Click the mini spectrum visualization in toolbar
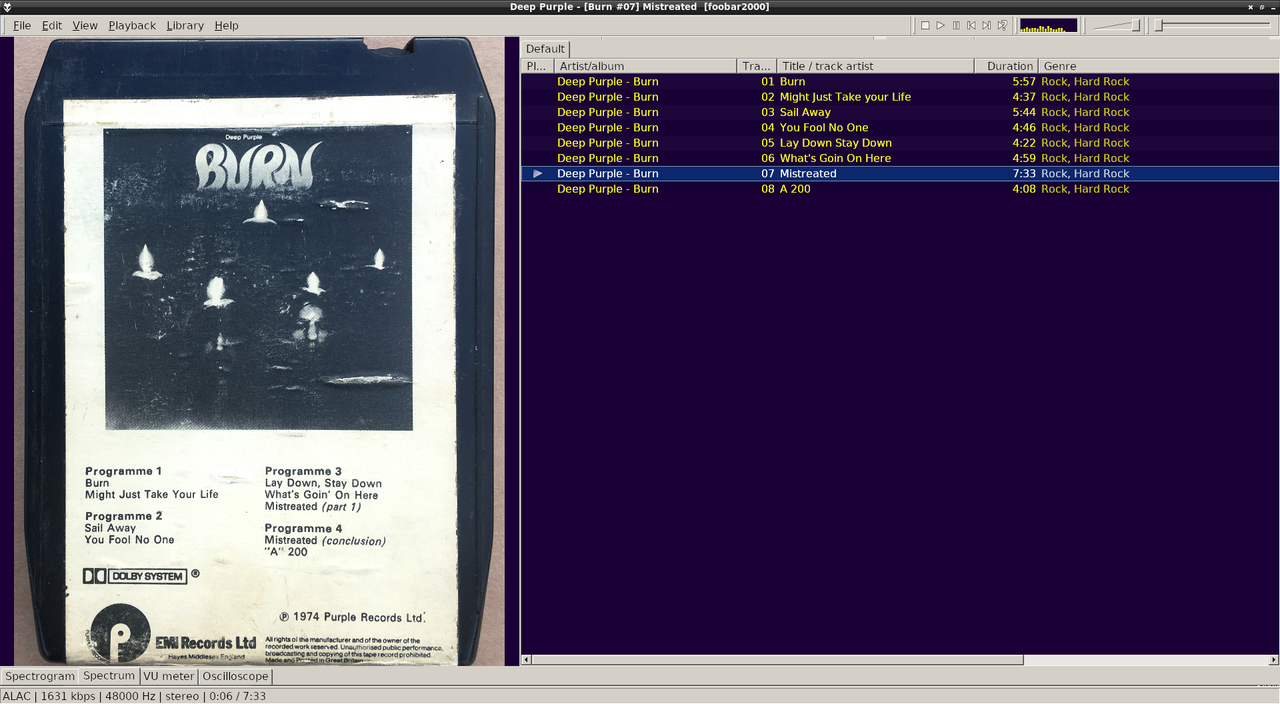The height and width of the screenshot is (704, 1280). pos(1048,25)
